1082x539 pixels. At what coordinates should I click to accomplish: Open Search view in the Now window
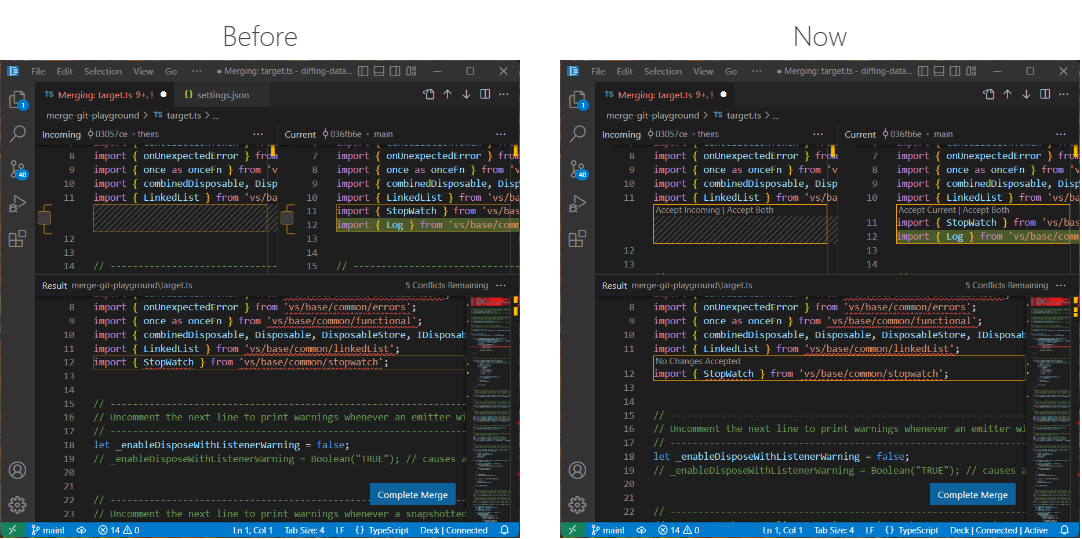point(577,134)
